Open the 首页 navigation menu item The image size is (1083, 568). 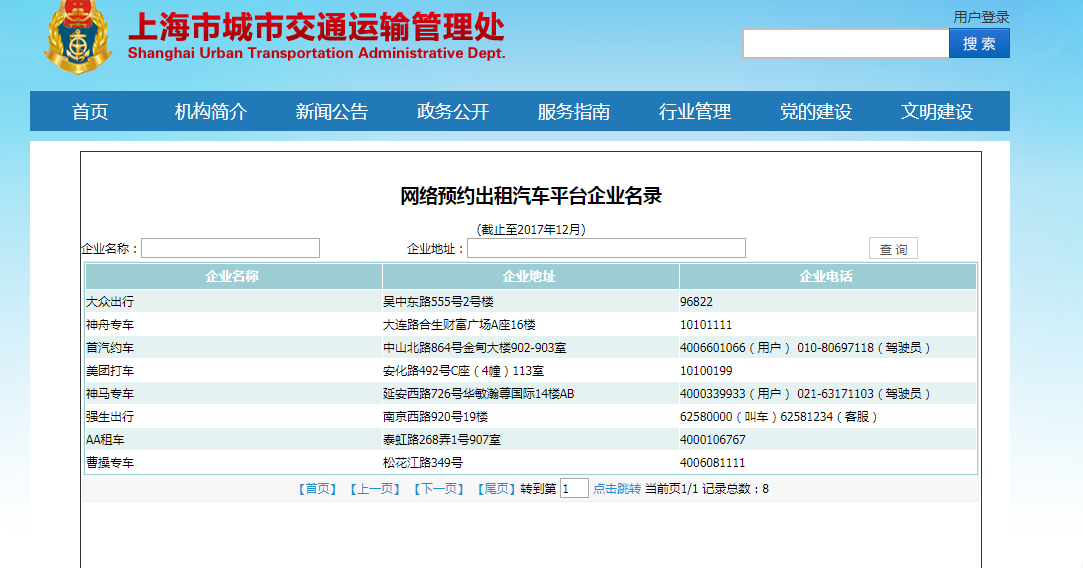point(90,111)
